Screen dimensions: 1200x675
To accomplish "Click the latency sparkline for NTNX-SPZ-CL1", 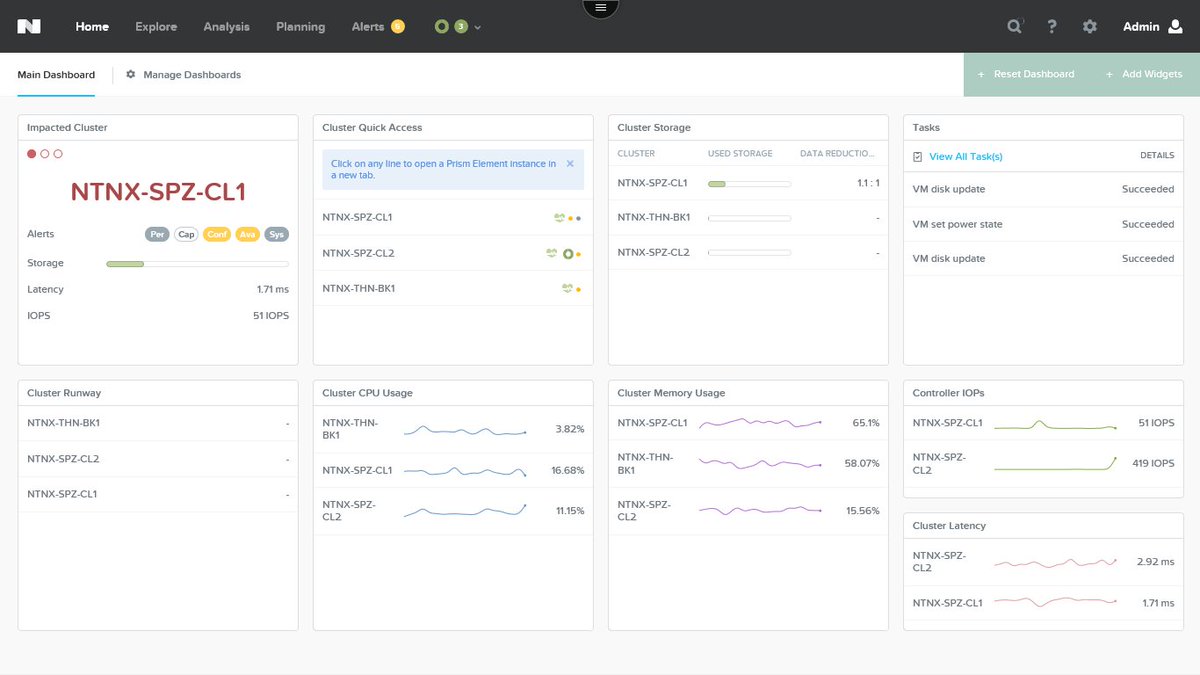I will click(x=1055, y=602).
